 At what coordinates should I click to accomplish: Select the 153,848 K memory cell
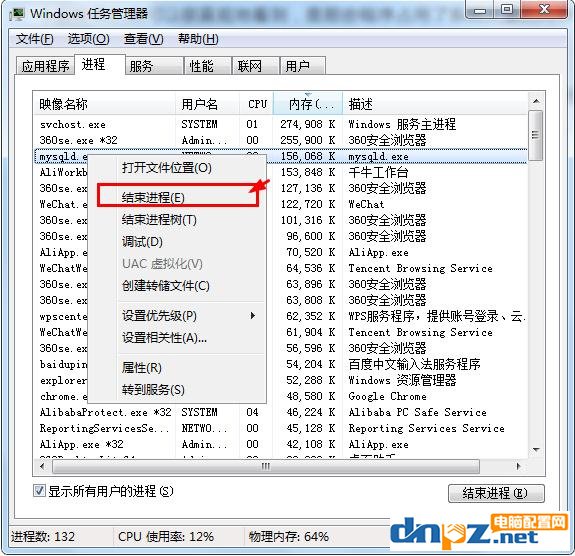pos(307,172)
